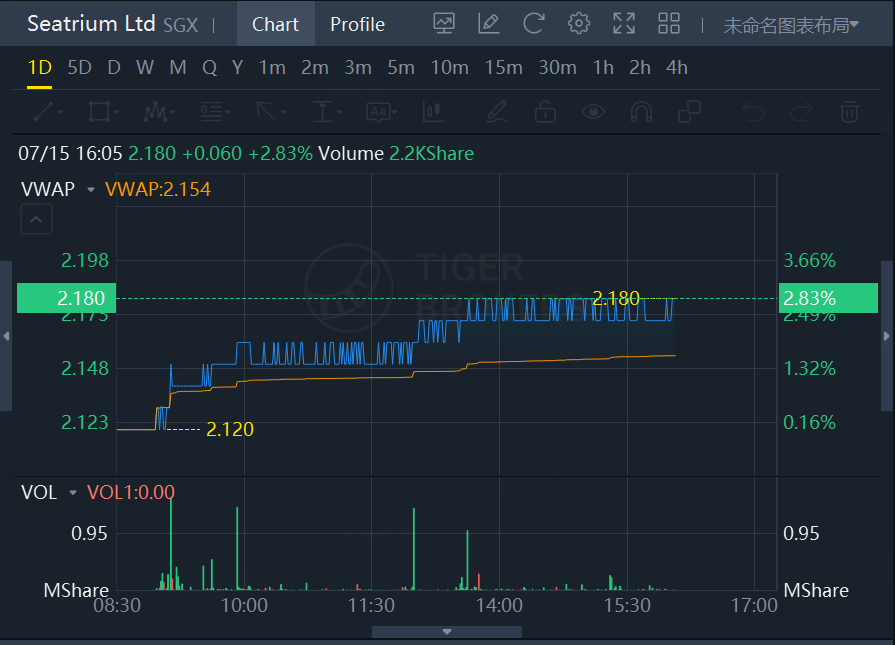Expand the right side panel handle
The height and width of the screenshot is (645, 895).
(887, 336)
